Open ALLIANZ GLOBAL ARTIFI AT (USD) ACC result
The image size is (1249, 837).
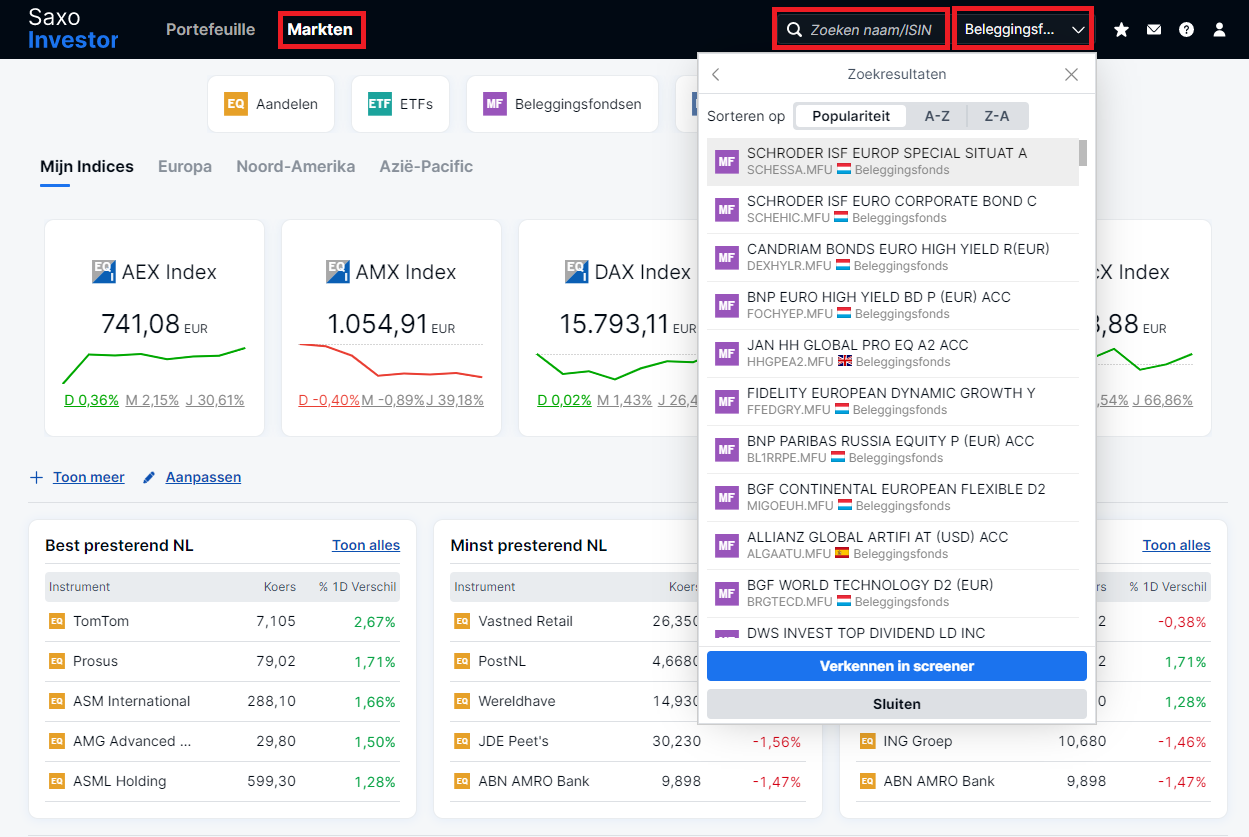click(x=893, y=545)
